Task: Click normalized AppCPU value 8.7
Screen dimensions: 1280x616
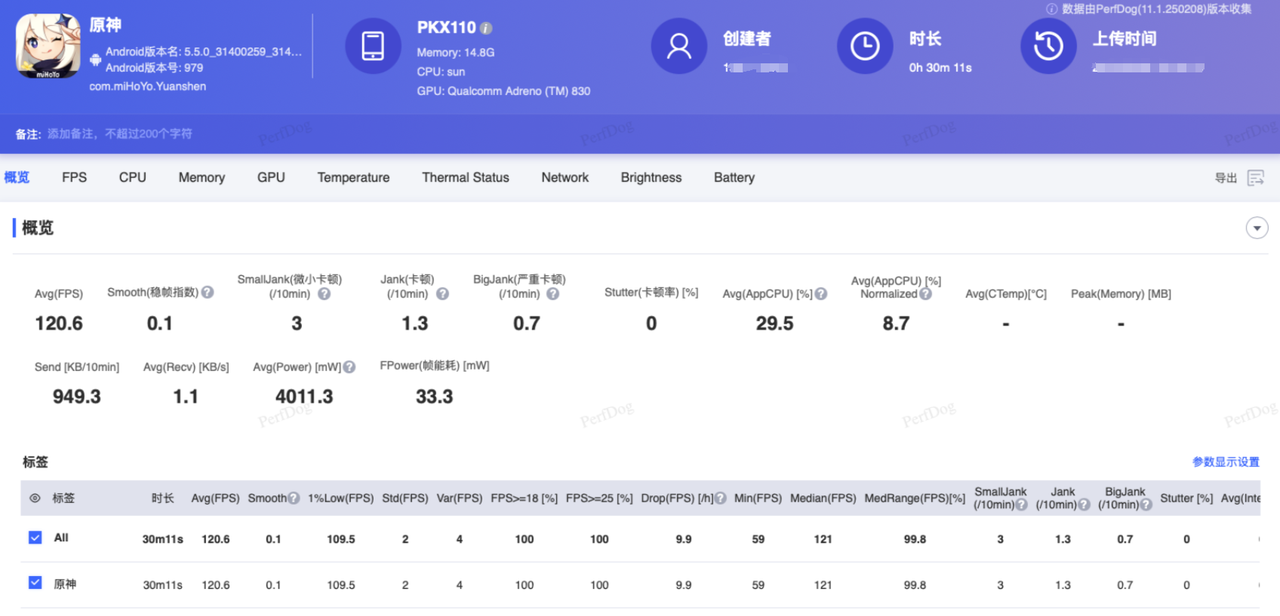Action: coord(896,323)
